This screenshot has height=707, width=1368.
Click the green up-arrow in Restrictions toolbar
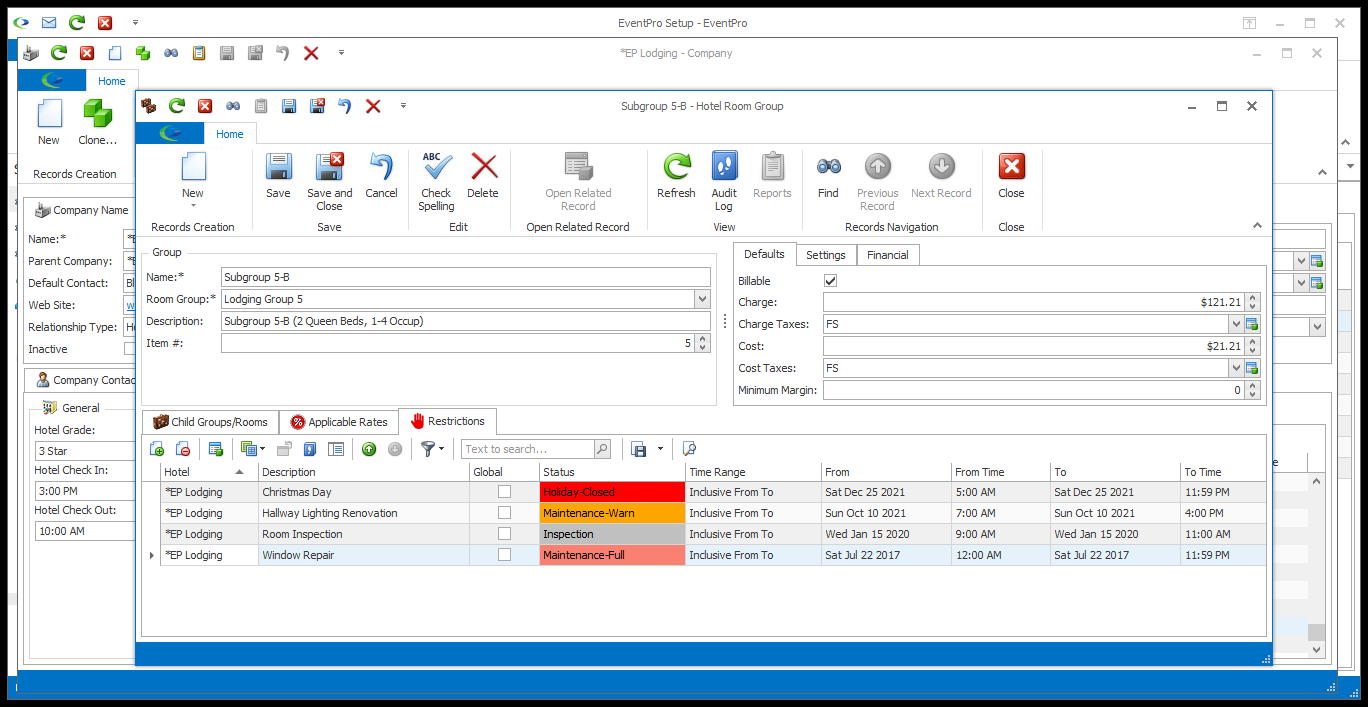click(369, 449)
